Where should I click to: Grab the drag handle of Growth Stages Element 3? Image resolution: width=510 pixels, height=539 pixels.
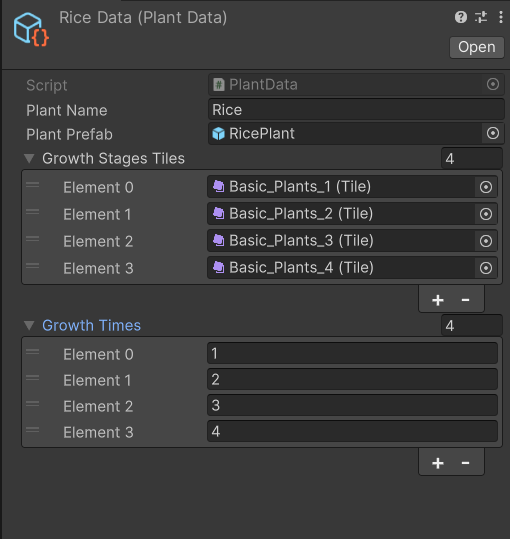[x=33, y=266]
